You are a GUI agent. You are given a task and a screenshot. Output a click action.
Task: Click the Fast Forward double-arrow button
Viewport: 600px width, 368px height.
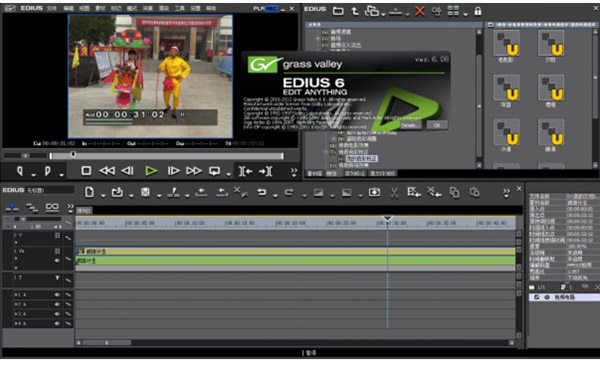194,171
